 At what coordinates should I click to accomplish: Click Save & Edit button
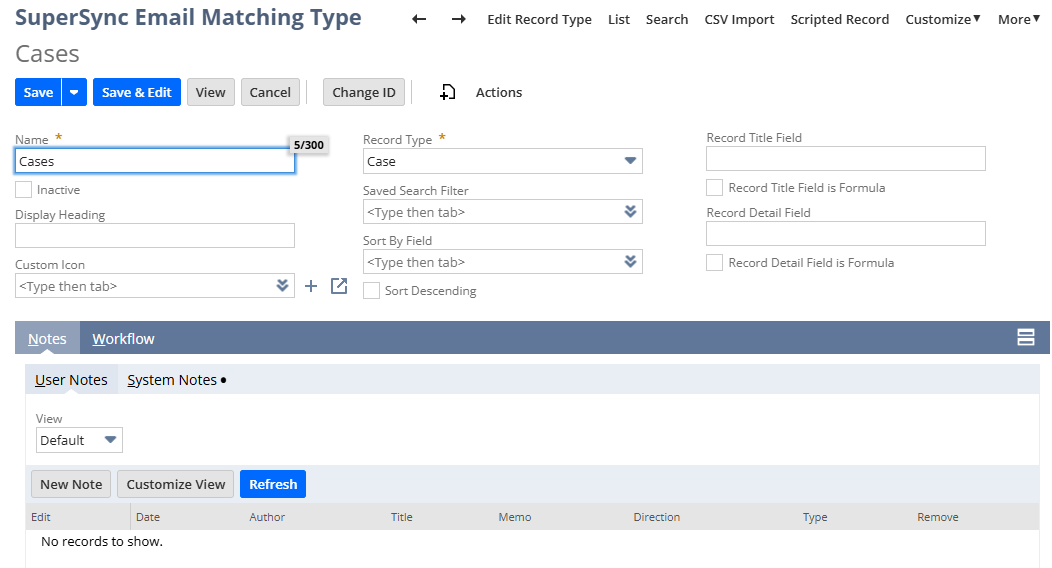[x=137, y=93]
